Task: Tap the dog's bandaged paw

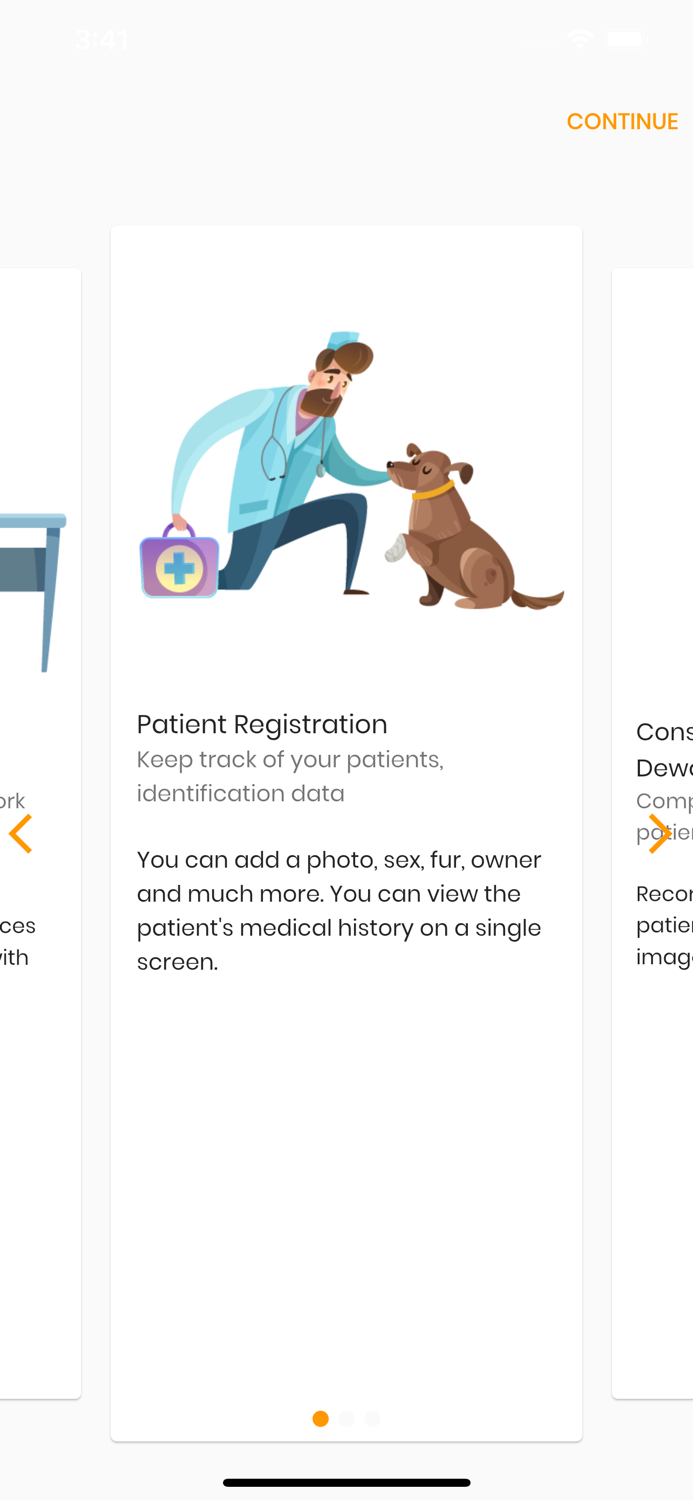Action: tap(399, 548)
